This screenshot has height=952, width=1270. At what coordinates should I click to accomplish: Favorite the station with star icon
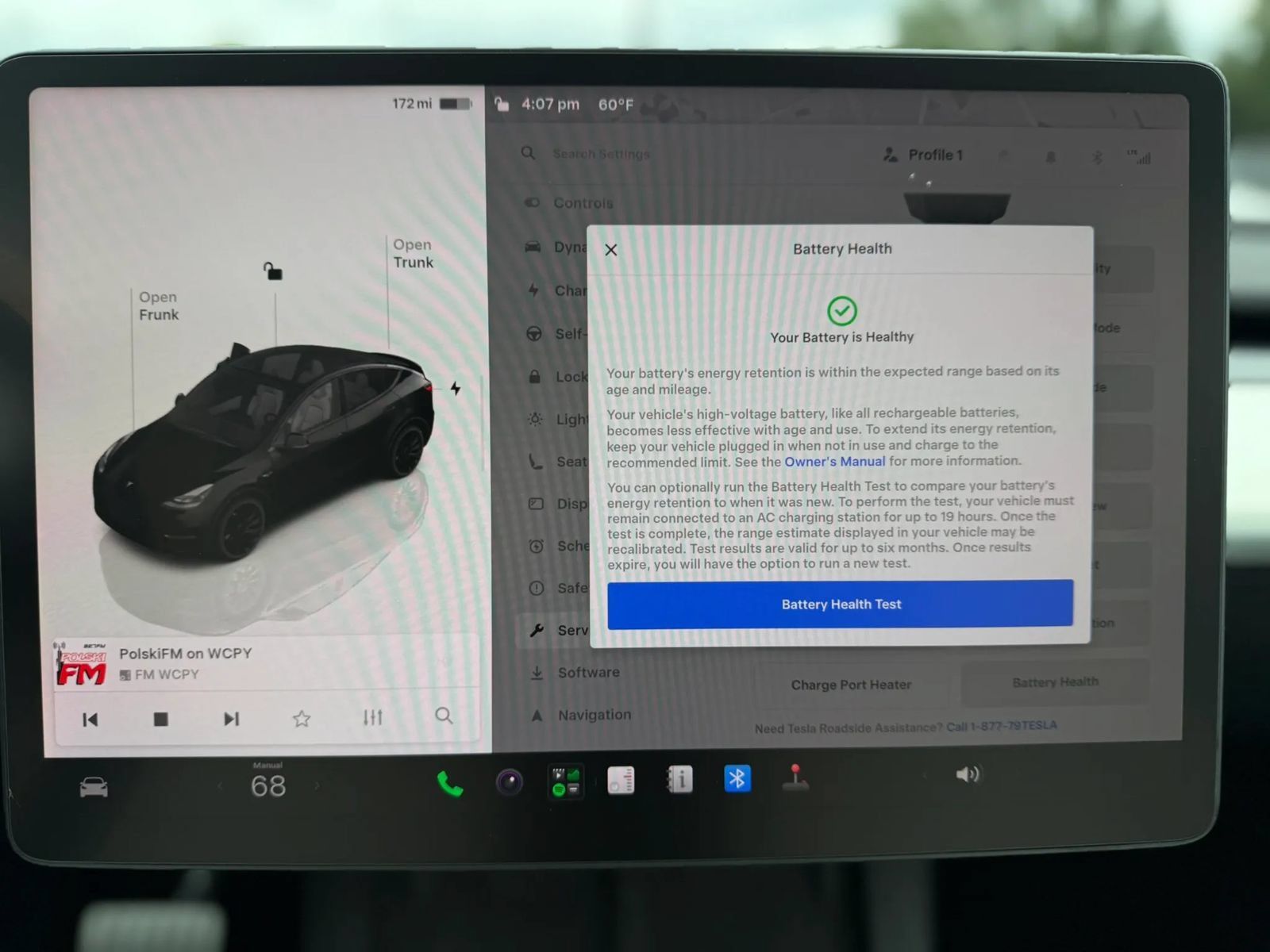tap(301, 719)
